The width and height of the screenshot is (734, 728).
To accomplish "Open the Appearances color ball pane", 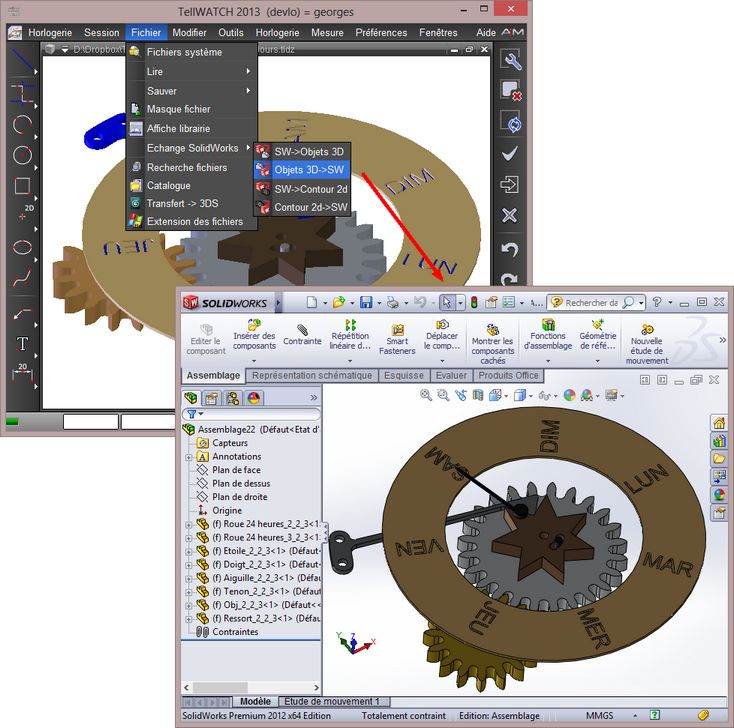I will coord(718,494).
